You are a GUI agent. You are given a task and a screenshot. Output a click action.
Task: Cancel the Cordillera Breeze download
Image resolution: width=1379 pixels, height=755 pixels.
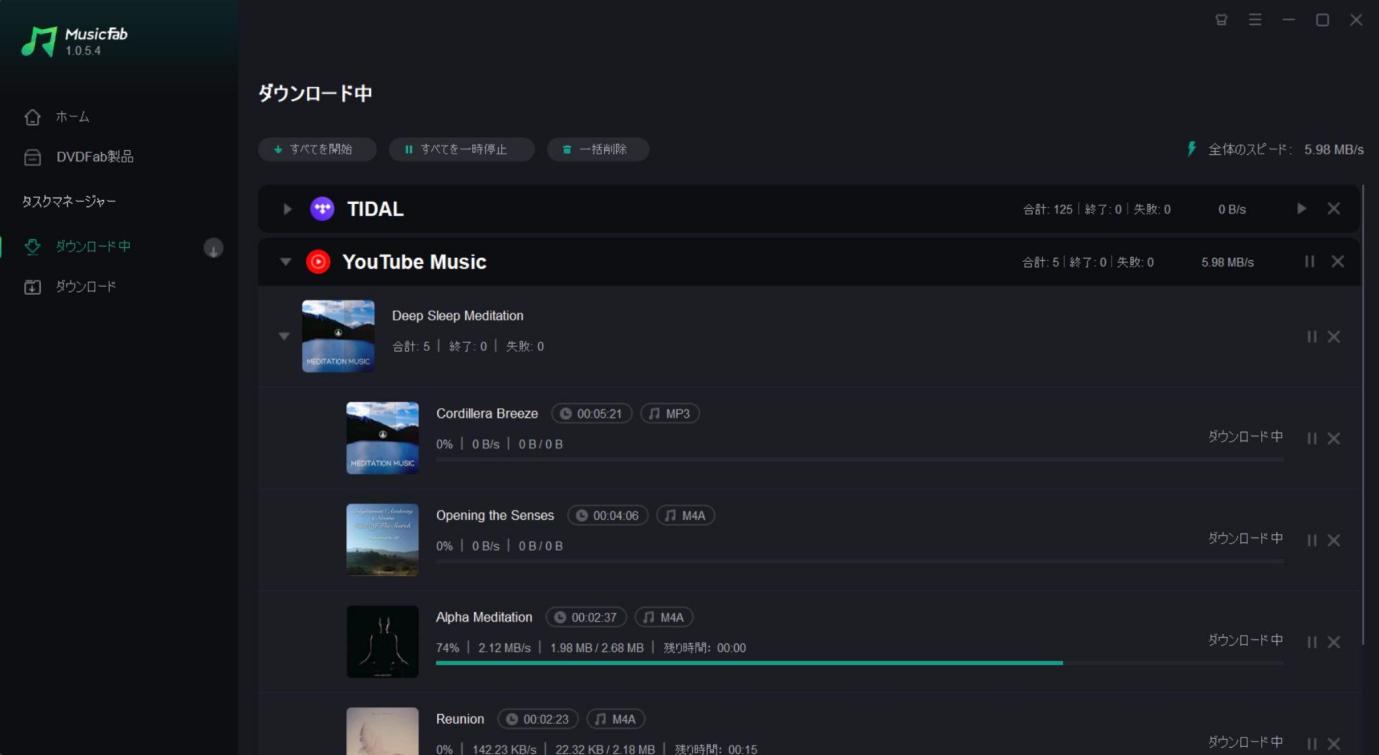1334,439
